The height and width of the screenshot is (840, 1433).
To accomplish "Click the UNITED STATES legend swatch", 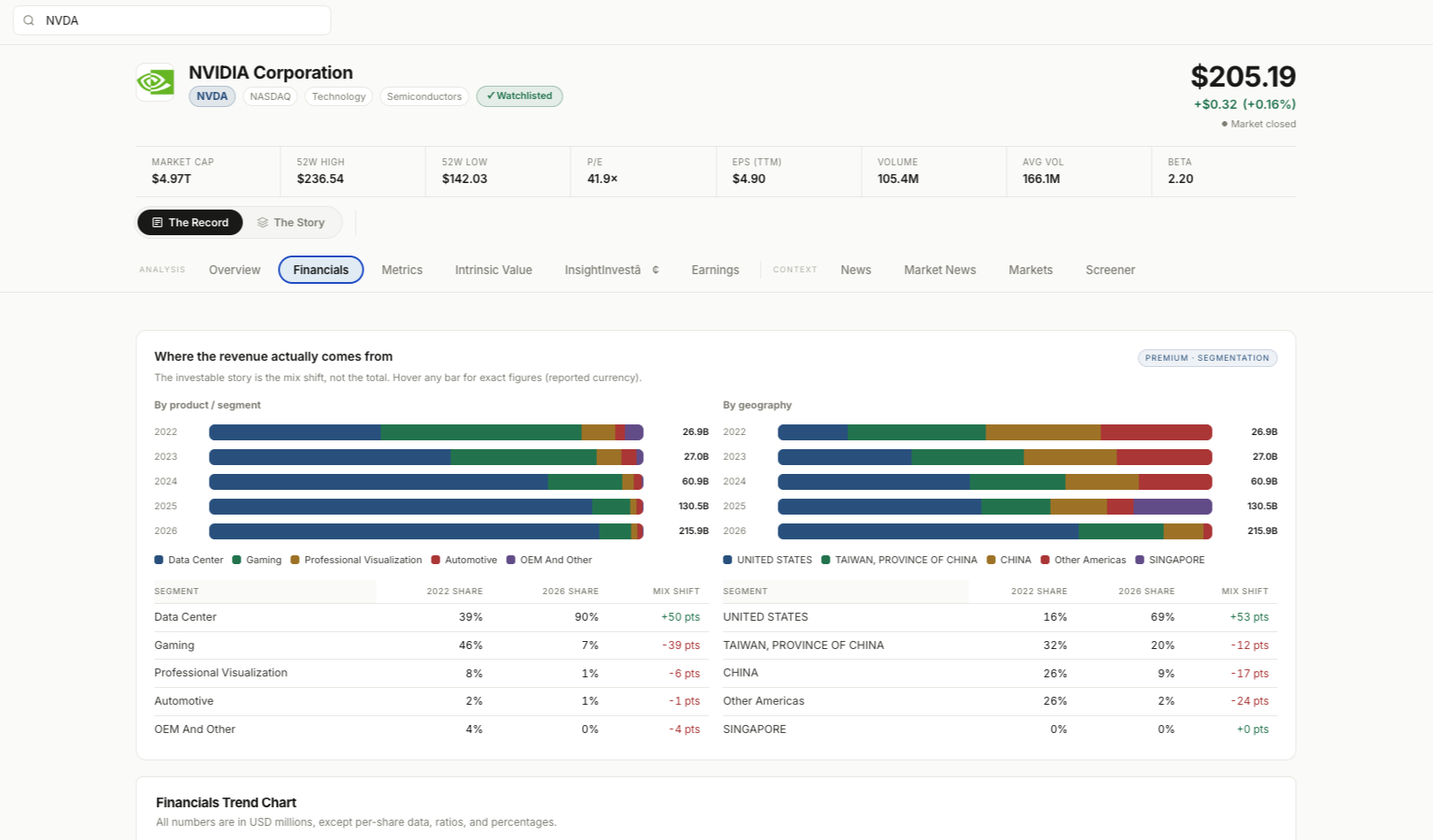I will [728, 560].
